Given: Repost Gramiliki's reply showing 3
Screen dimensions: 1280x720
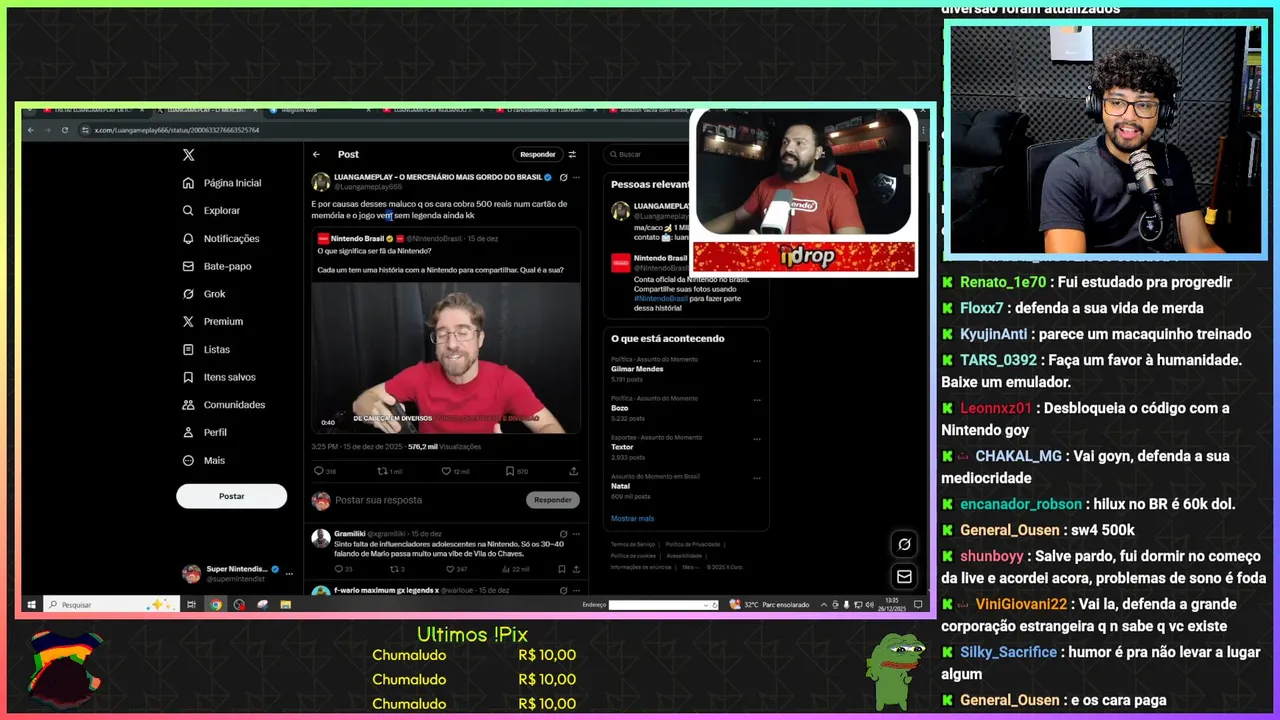Looking at the screenshot, I should pyautogui.click(x=392, y=569).
